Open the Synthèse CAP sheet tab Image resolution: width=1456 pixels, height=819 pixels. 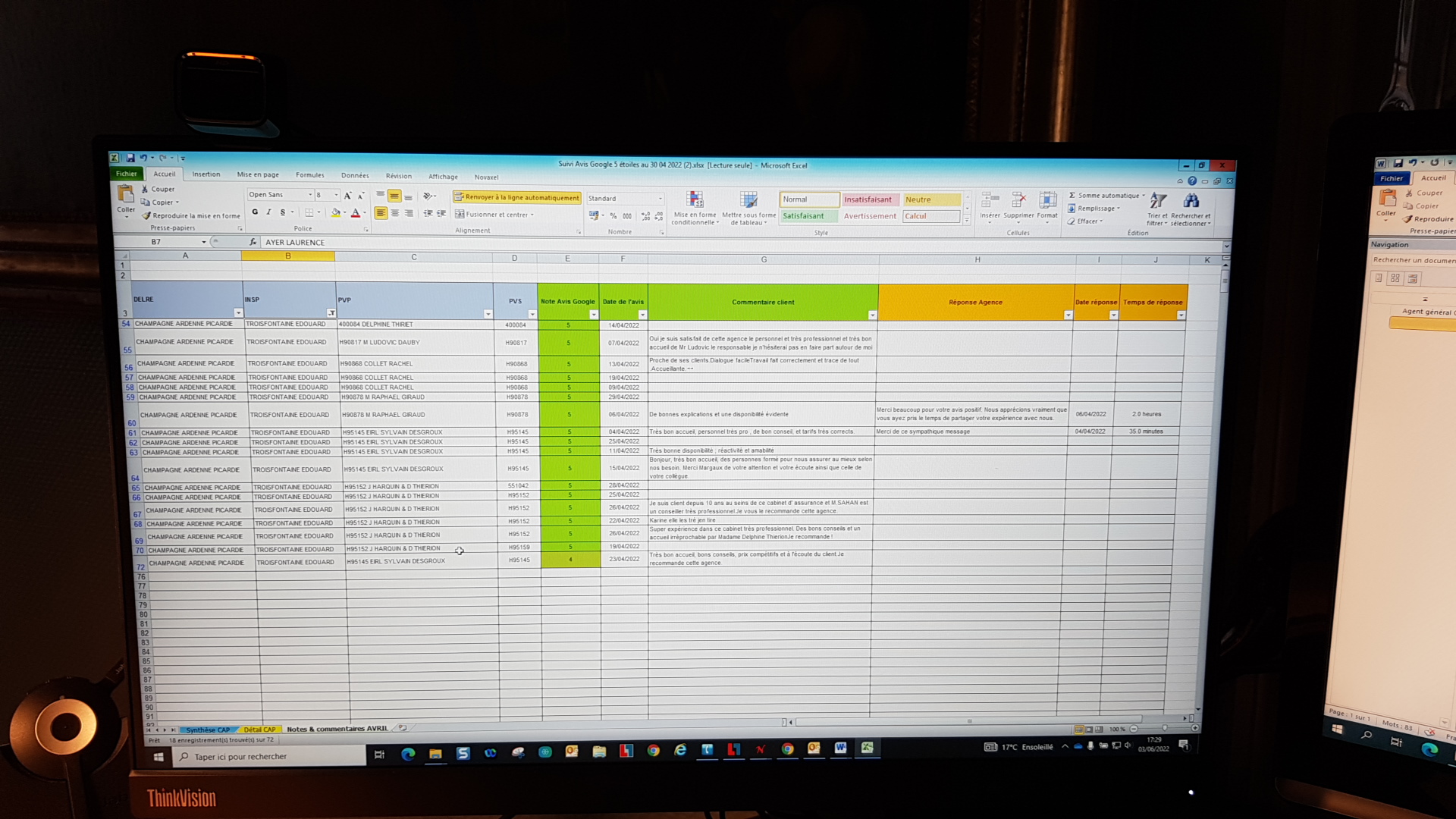208,730
